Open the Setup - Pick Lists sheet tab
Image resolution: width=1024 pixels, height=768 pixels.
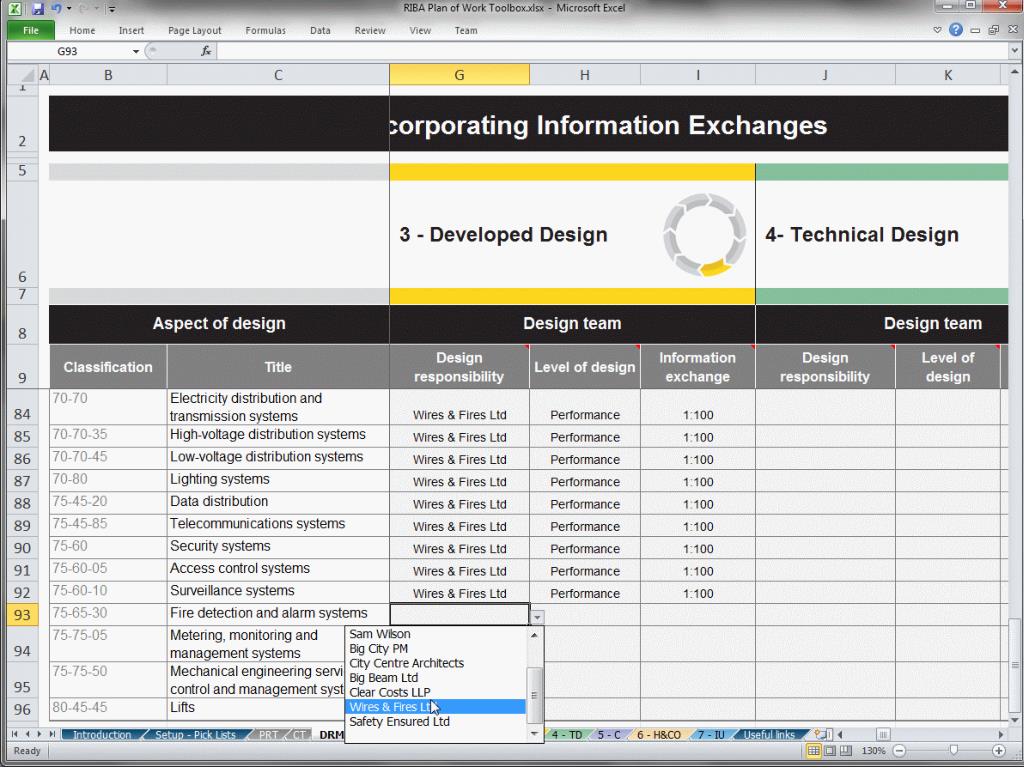195,735
